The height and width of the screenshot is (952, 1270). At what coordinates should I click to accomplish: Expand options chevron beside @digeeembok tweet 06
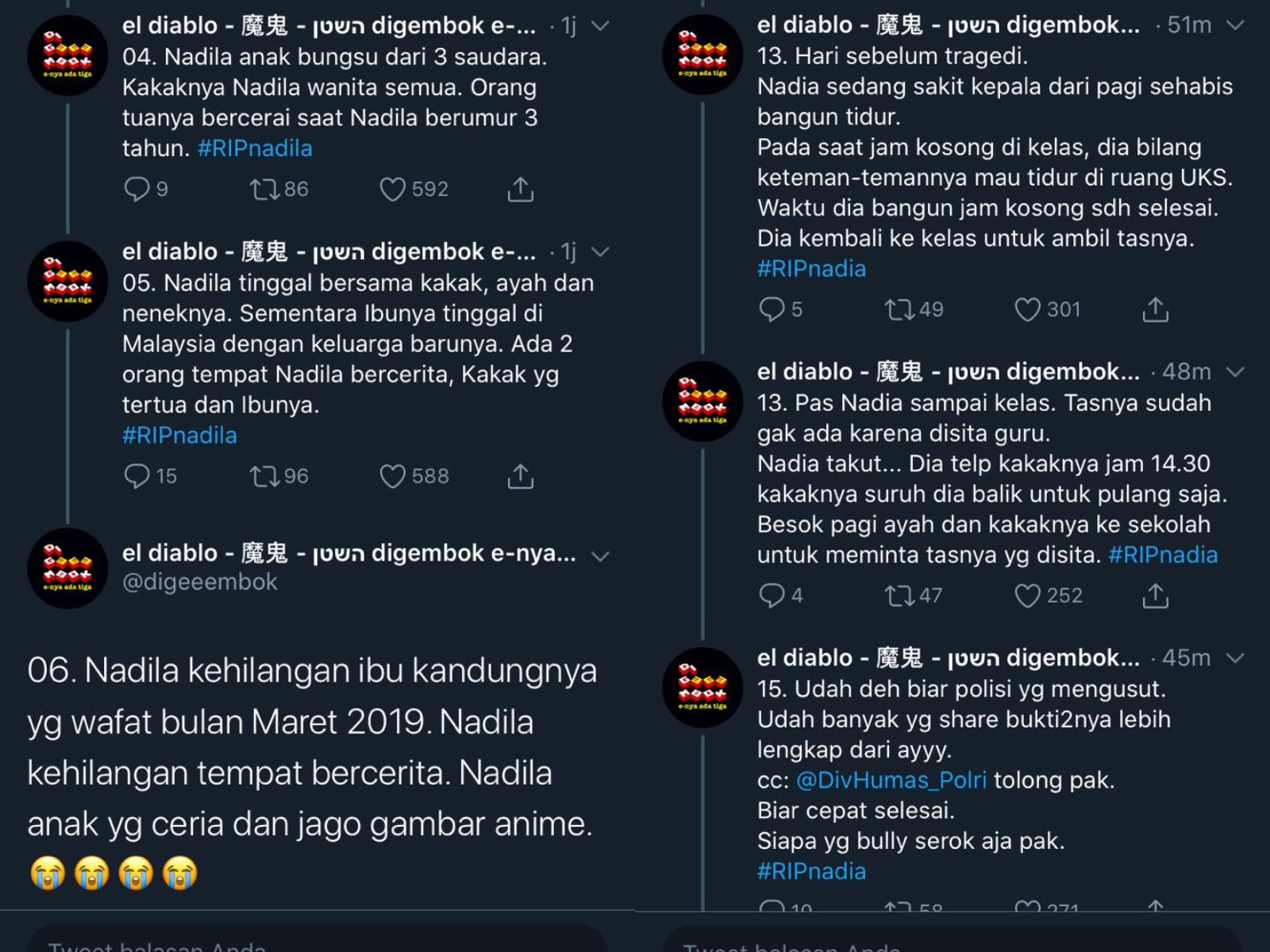[x=601, y=556]
